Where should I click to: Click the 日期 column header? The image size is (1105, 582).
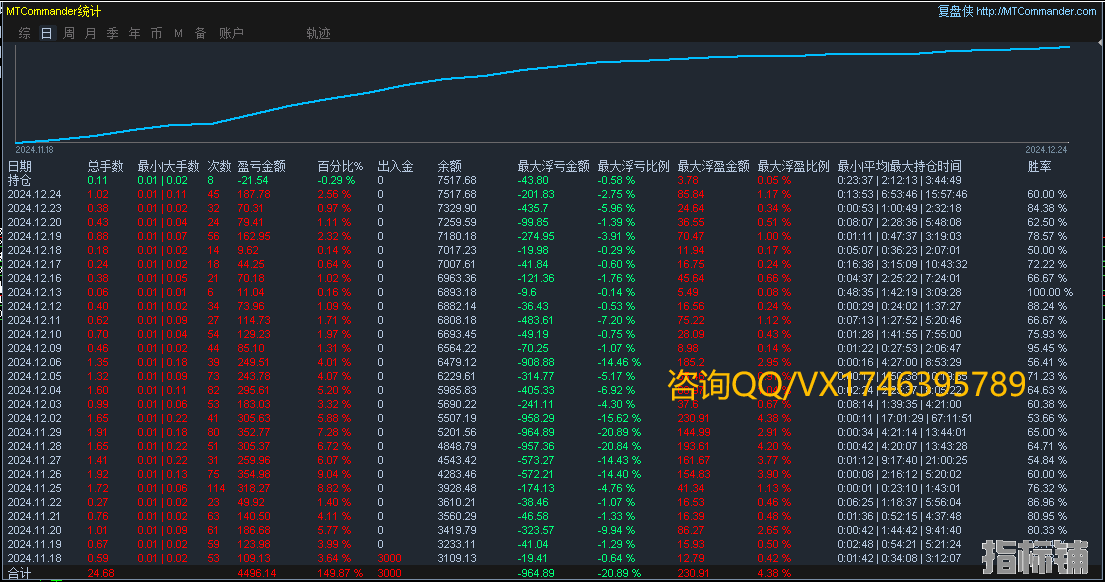coord(20,166)
